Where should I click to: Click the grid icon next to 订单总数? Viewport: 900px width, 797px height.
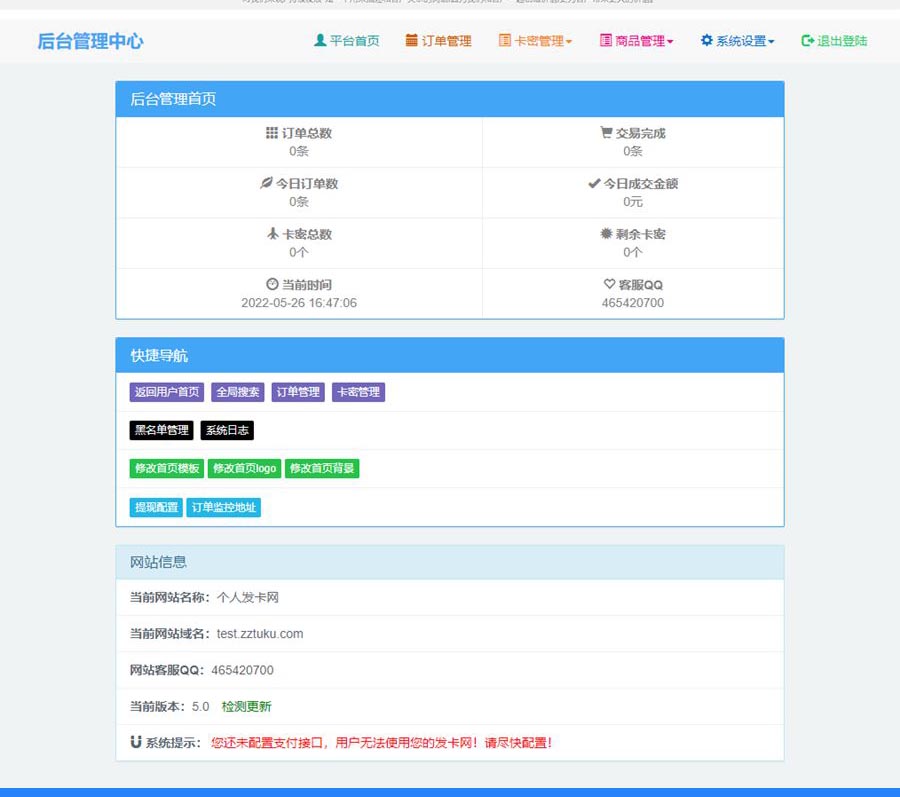(x=272, y=133)
